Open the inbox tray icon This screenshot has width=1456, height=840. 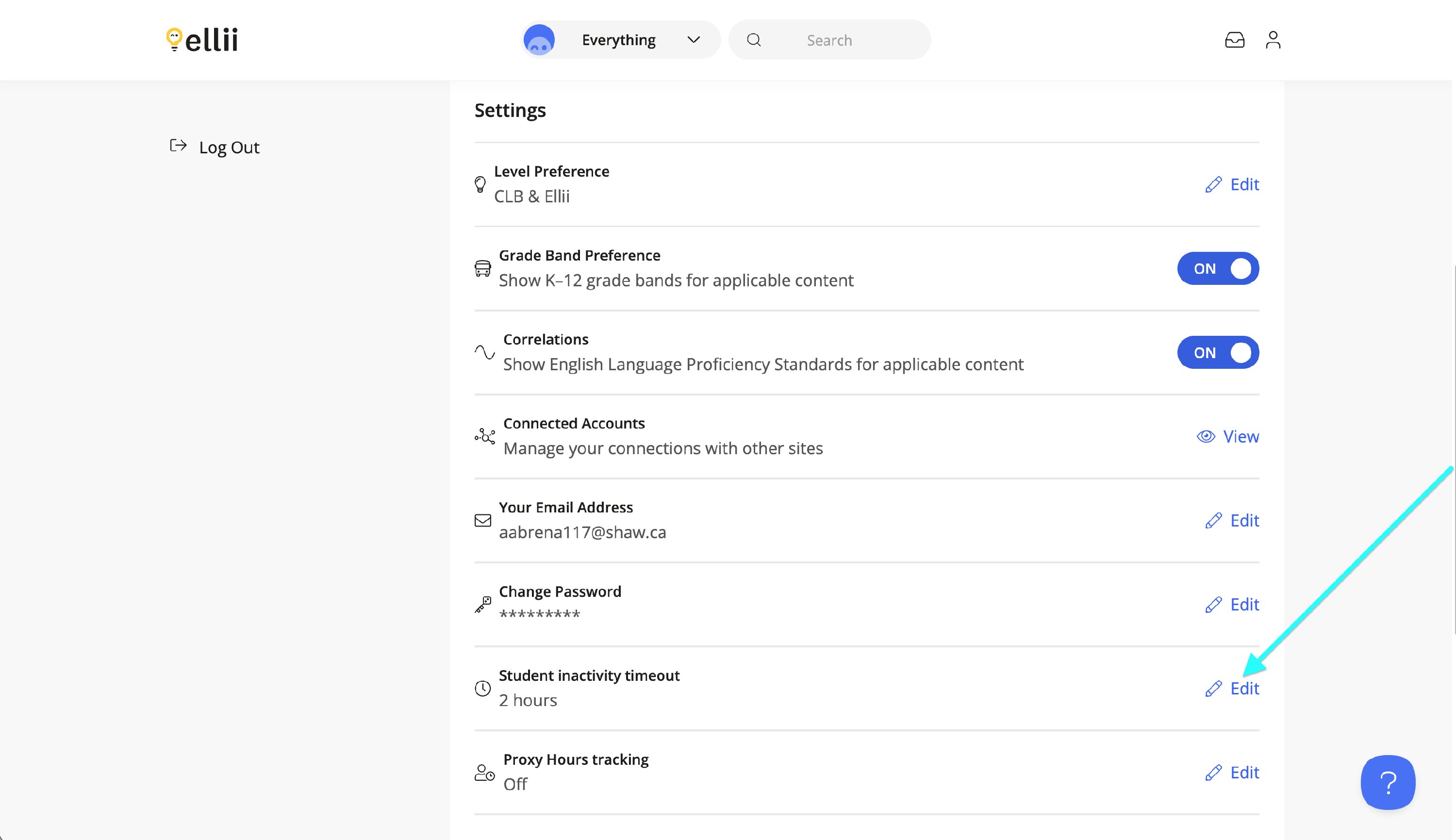click(1235, 40)
